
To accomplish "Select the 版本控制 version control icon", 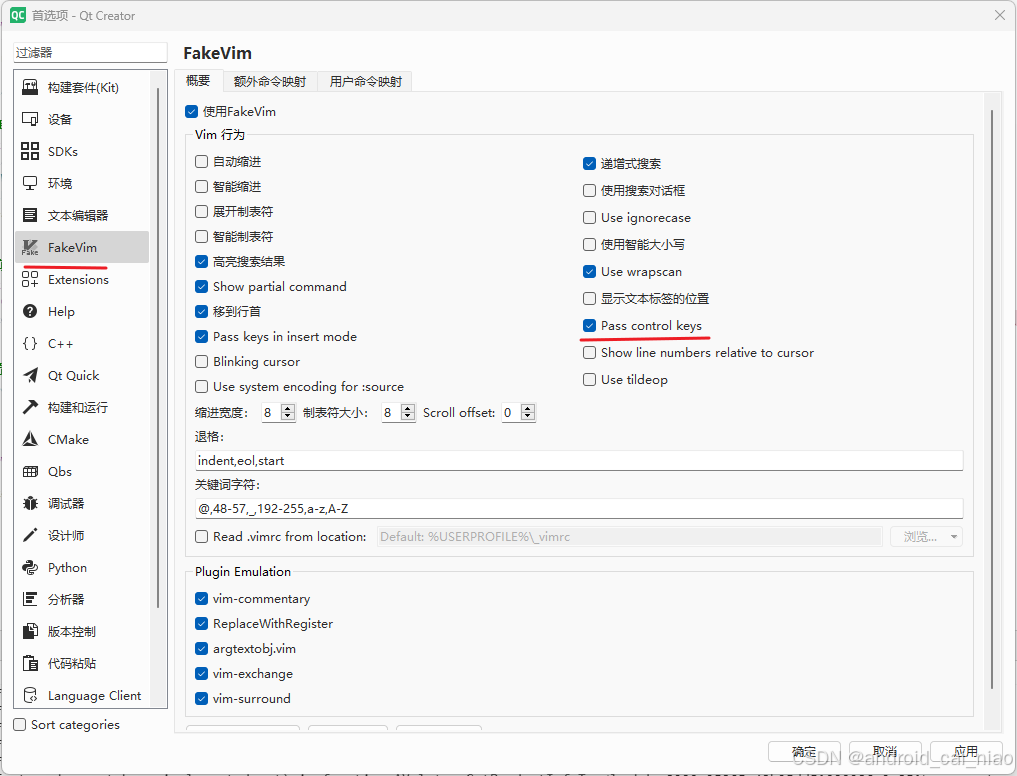I will point(30,631).
